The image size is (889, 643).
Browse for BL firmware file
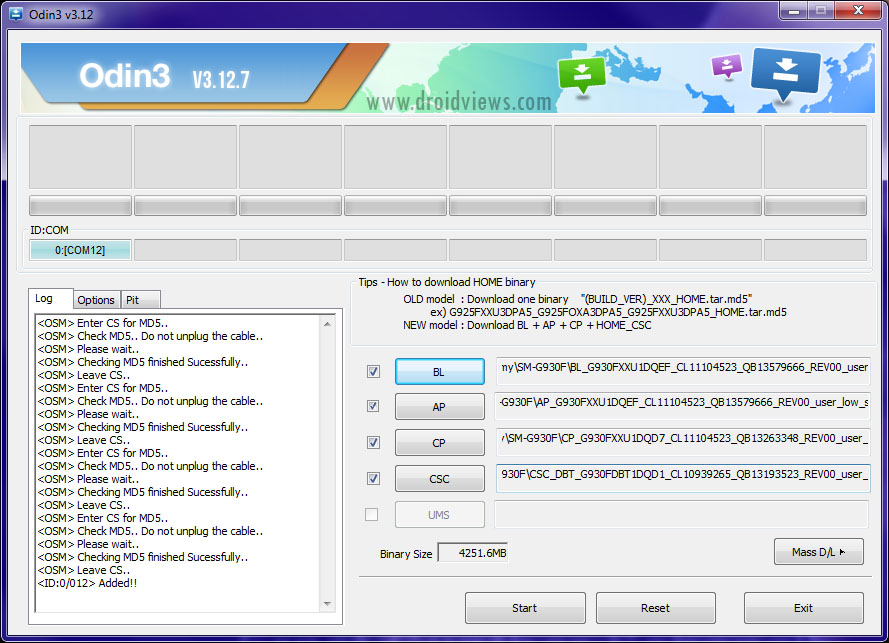pyautogui.click(x=439, y=372)
